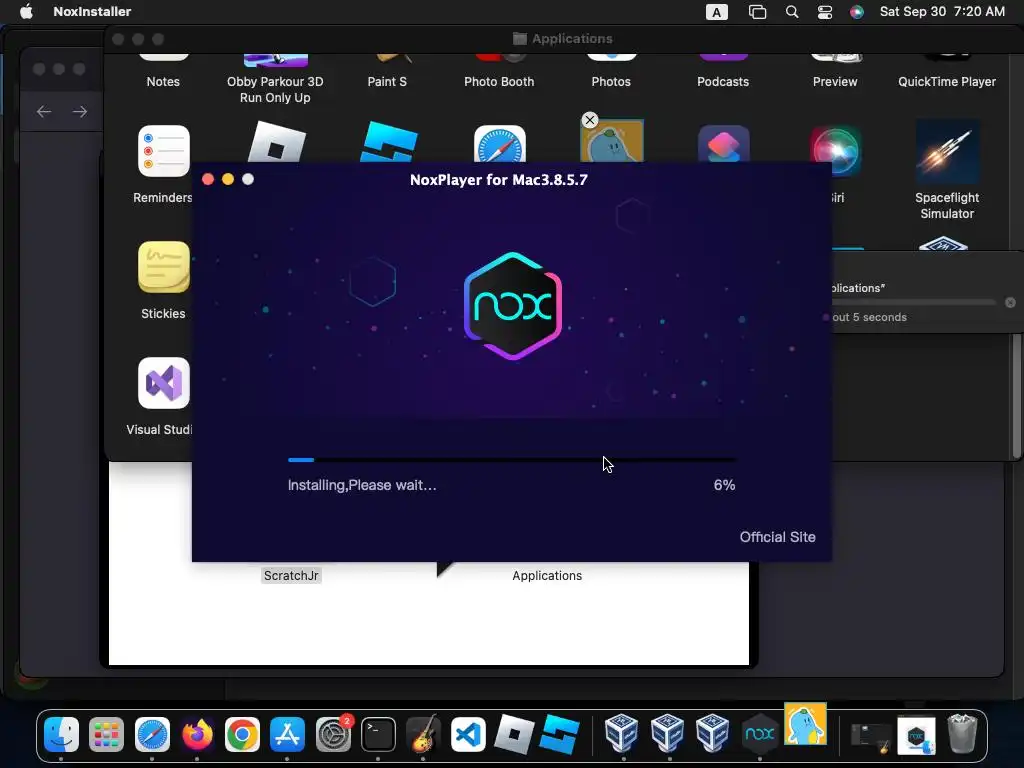Viewport: 1024px width, 768px height.
Task: Cancel the copy progress dialog
Action: (1010, 302)
